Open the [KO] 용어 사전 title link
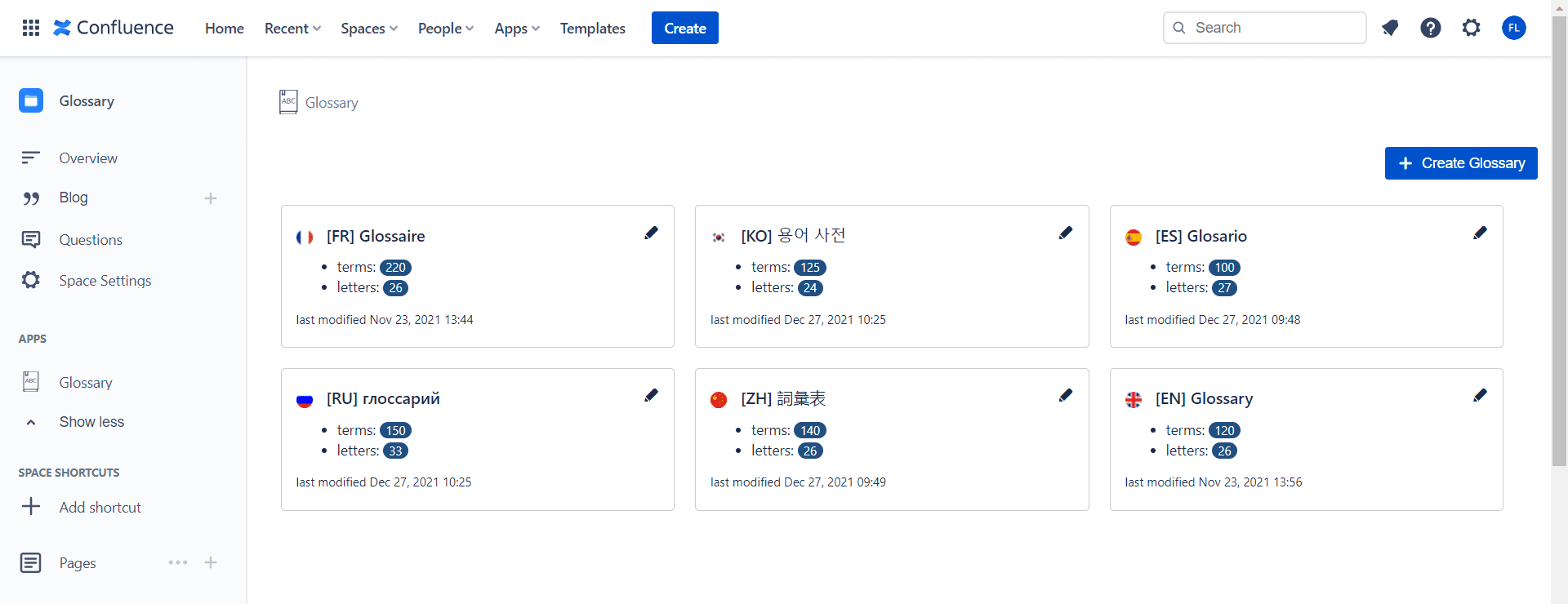The width and height of the screenshot is (1568, 604). pos(793,236)
